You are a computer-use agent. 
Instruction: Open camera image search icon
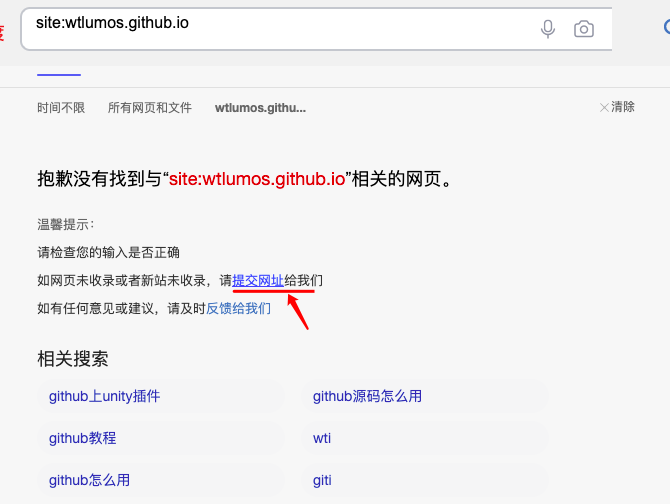(584, 29)
